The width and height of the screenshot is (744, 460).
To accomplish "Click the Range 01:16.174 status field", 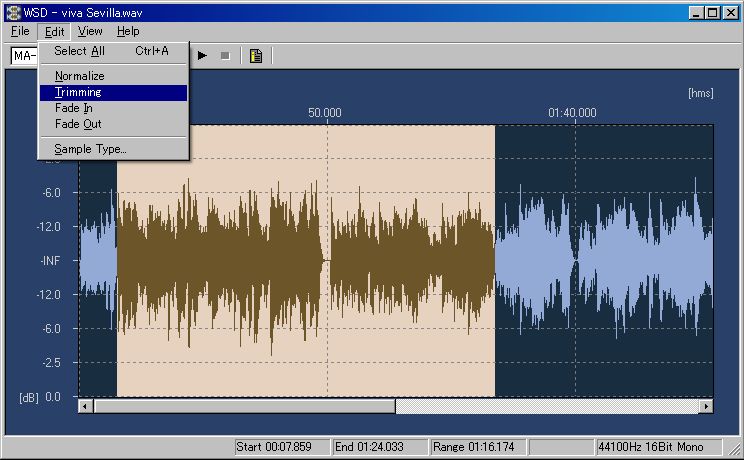I will pyautogui.click(x=478, y=447).
